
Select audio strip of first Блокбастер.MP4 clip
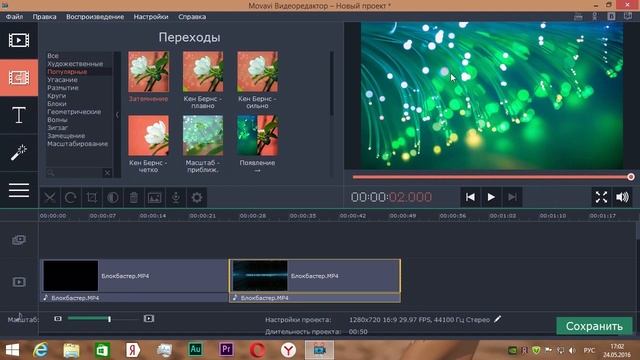134,298
